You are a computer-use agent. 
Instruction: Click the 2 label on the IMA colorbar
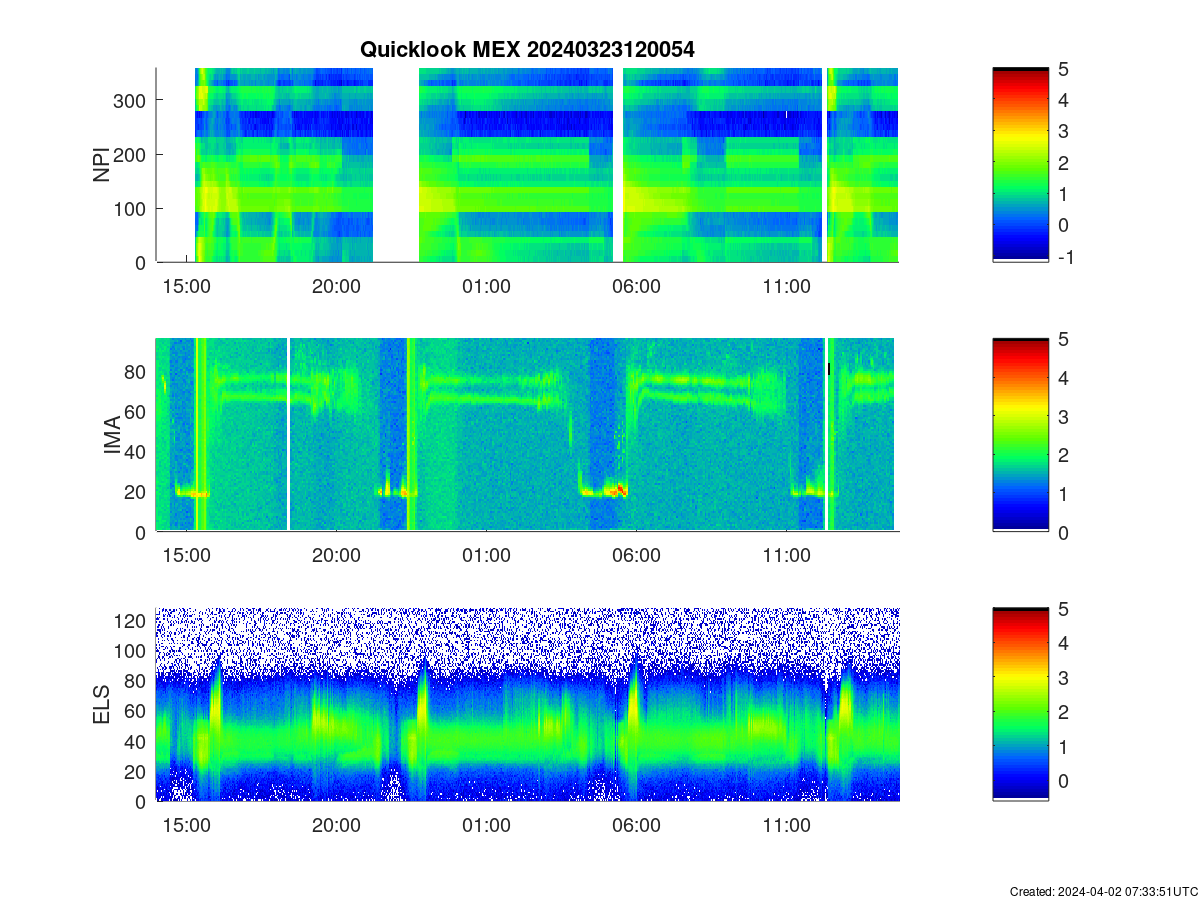[x=1064, y=455]
